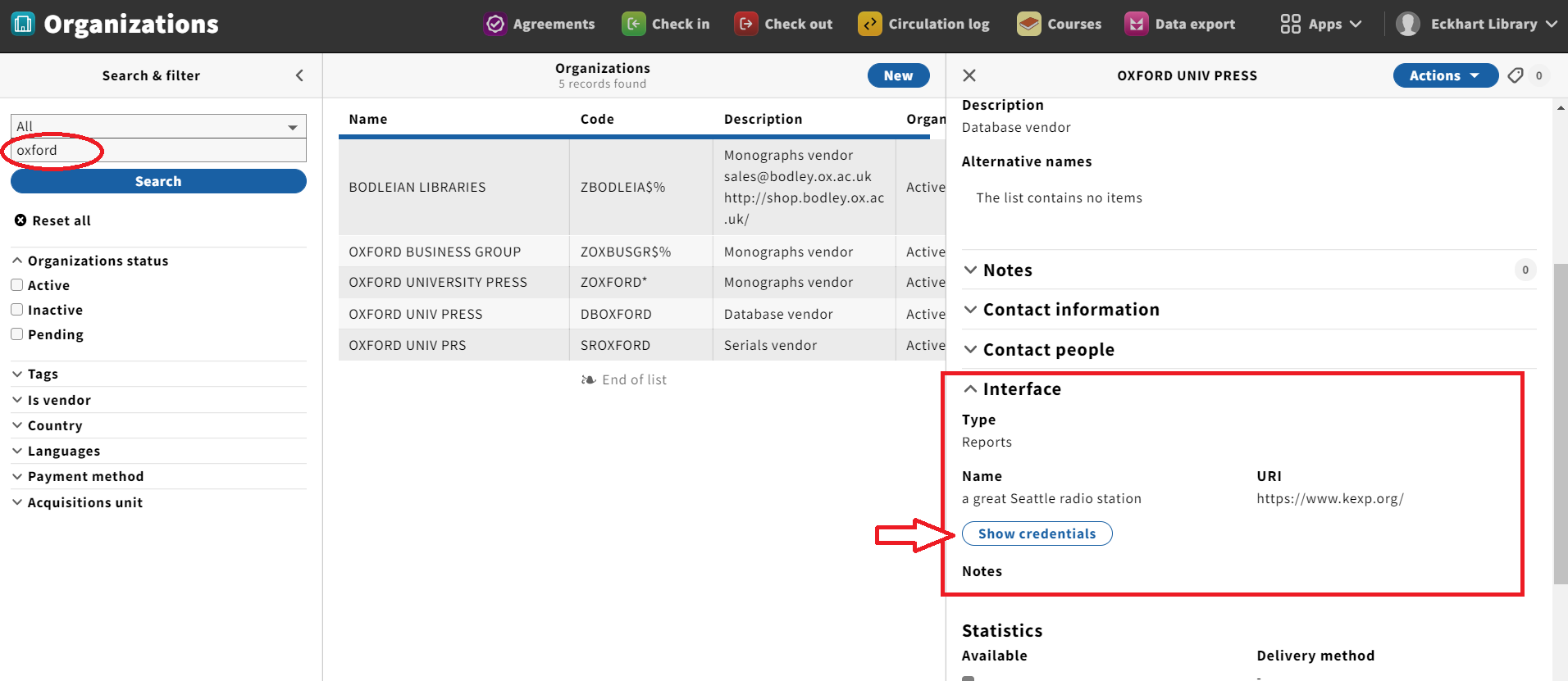Focus the search field containing oxford
Viewport: 1568px width, 681px height.
(158, 150)
